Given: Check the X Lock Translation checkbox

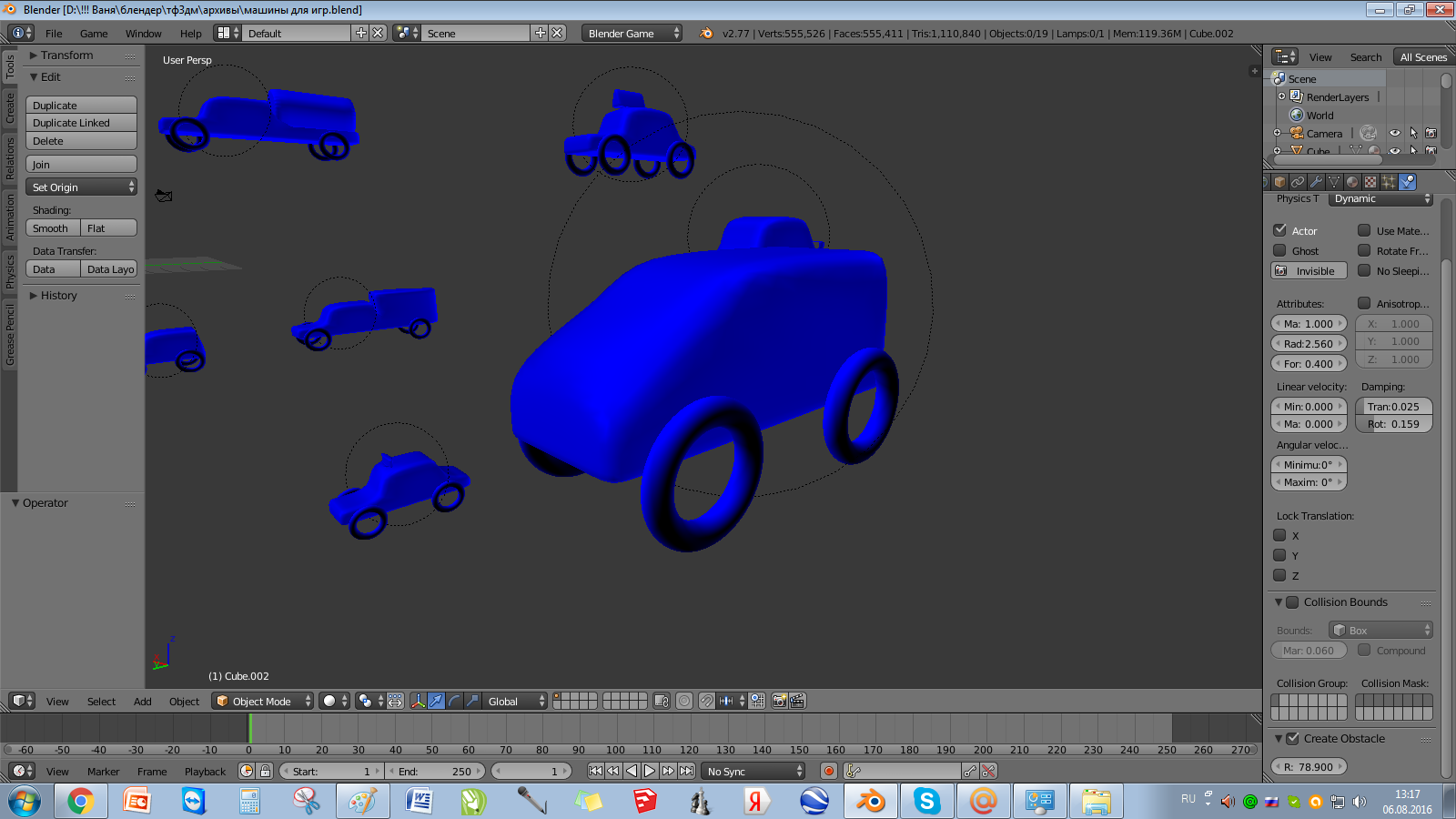Looking at the screenshot, I should tap(1279, 535).
